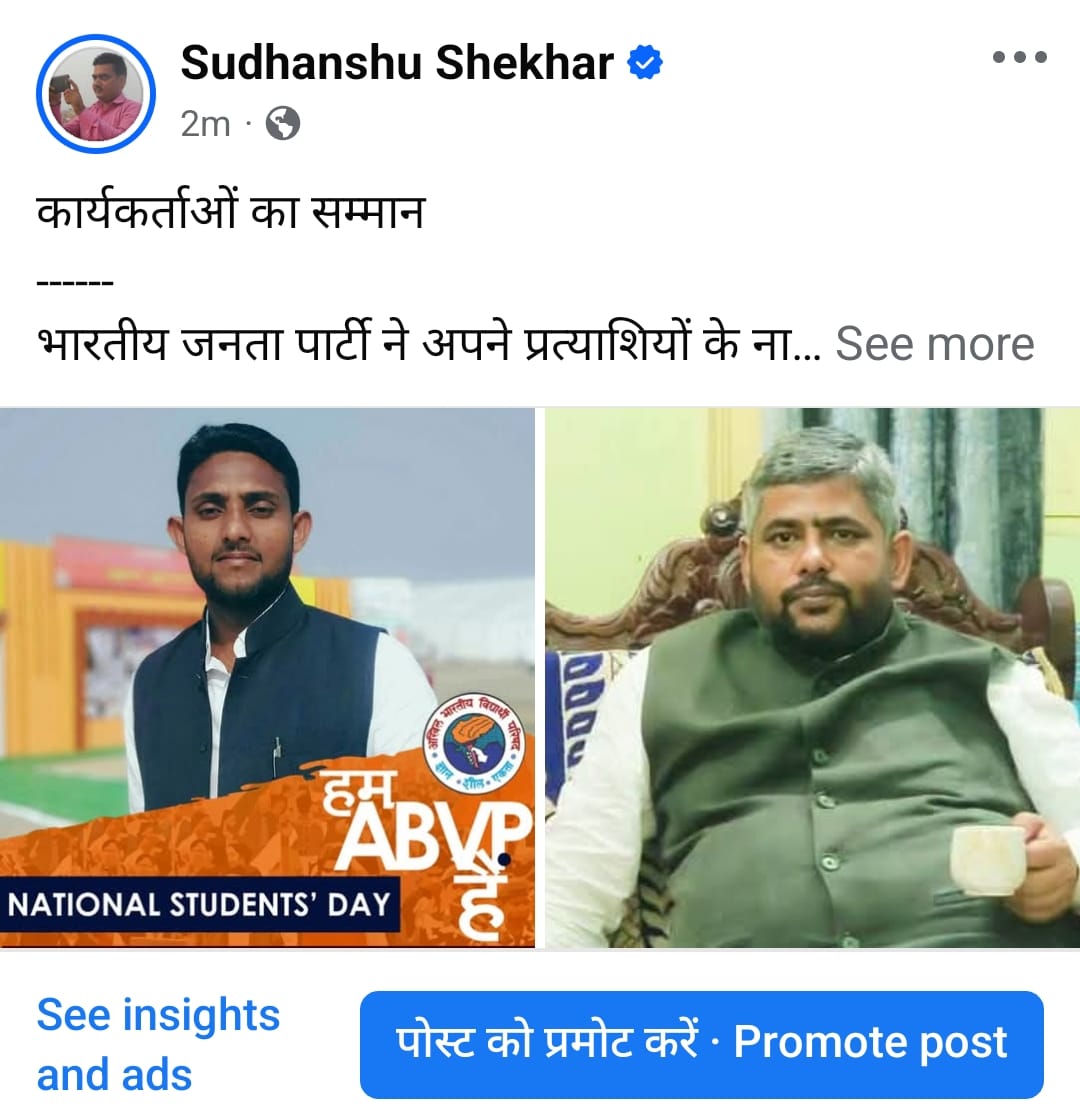Open the left photo of the man in the navy vest
The image size is (1080, 1112).
click(267, 677)
